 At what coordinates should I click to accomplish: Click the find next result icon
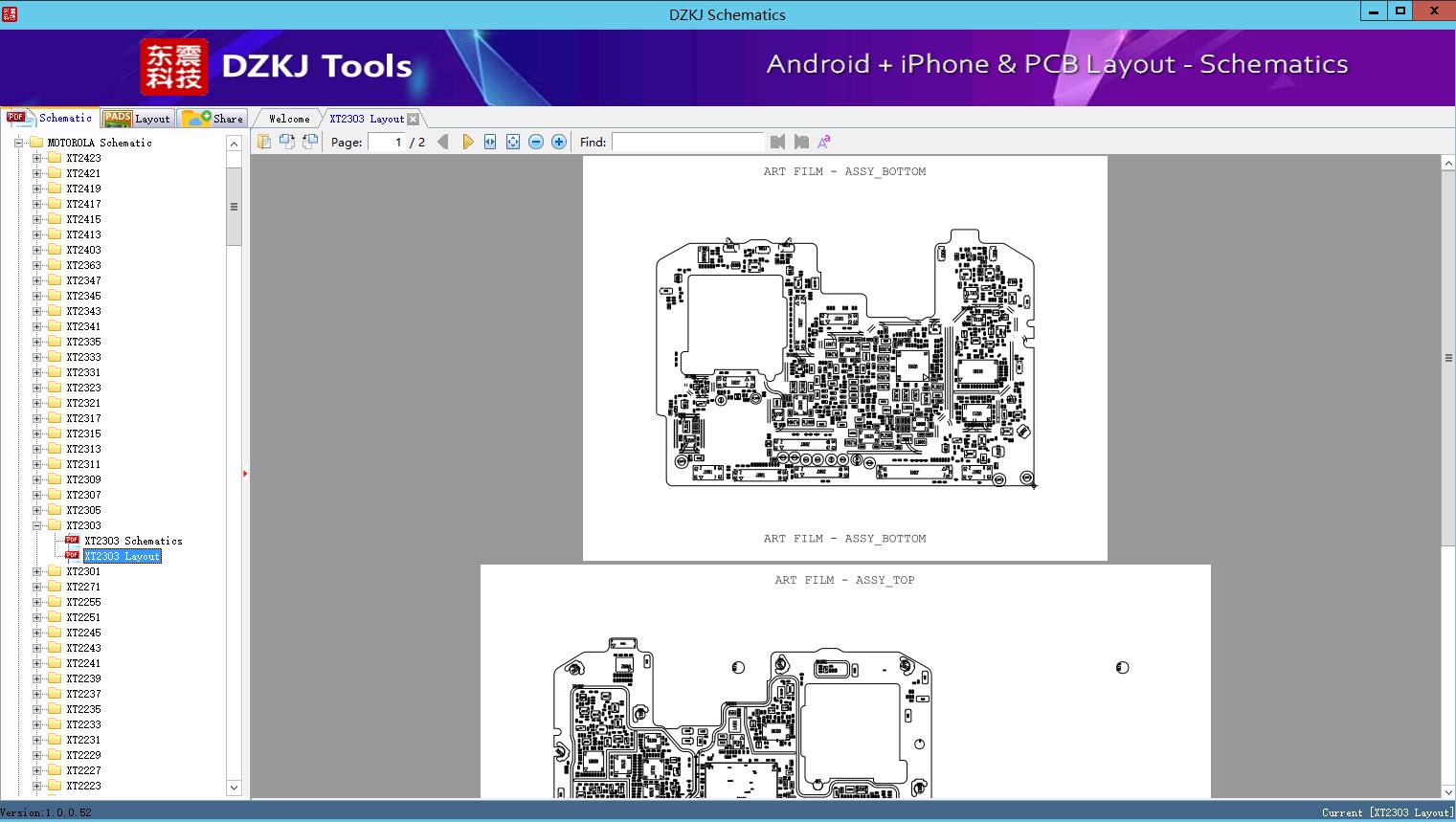click(801, 142)
